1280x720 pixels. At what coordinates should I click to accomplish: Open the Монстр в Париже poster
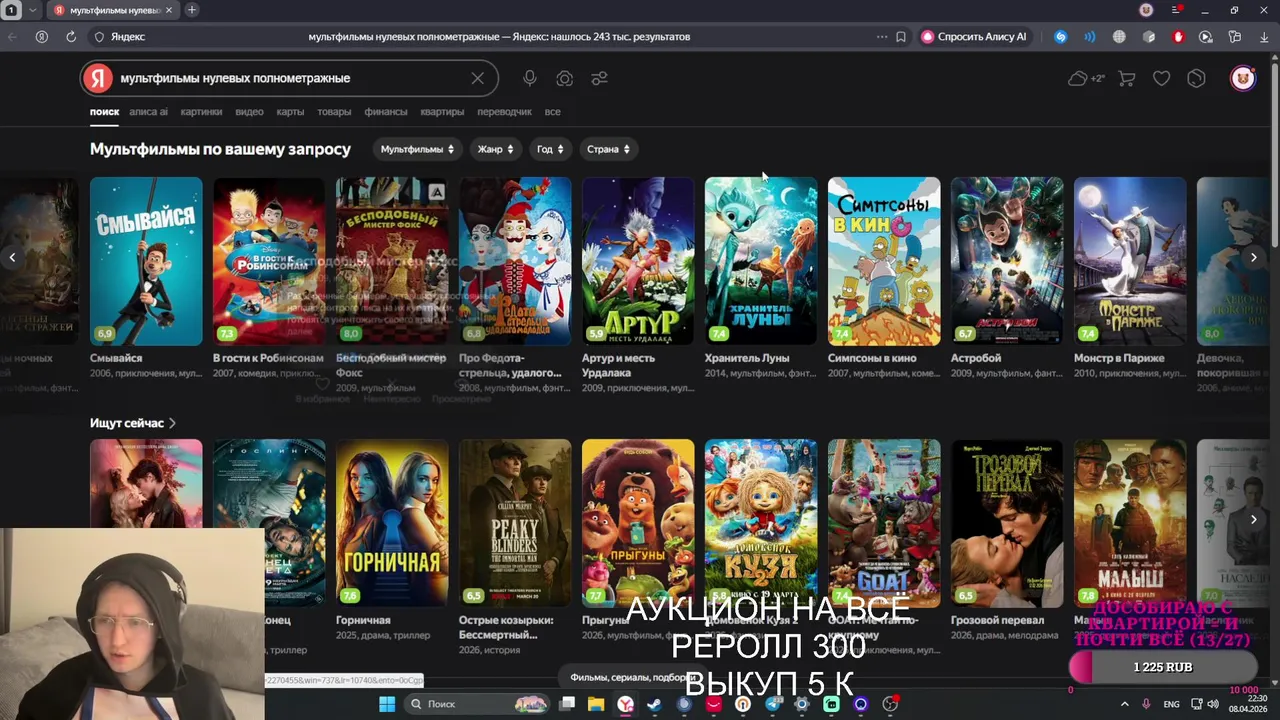point(1130,261)
